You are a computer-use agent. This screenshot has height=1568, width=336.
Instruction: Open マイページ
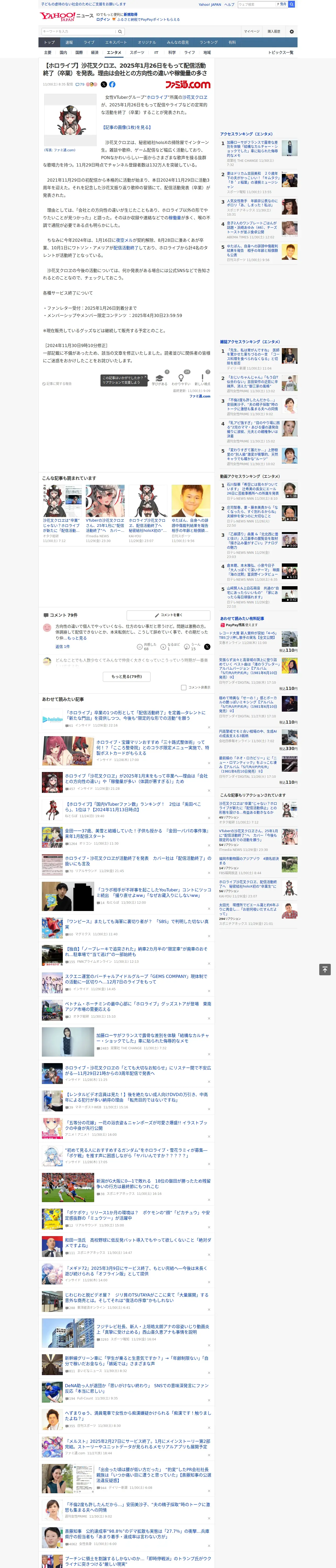click(x=252, y=31)
